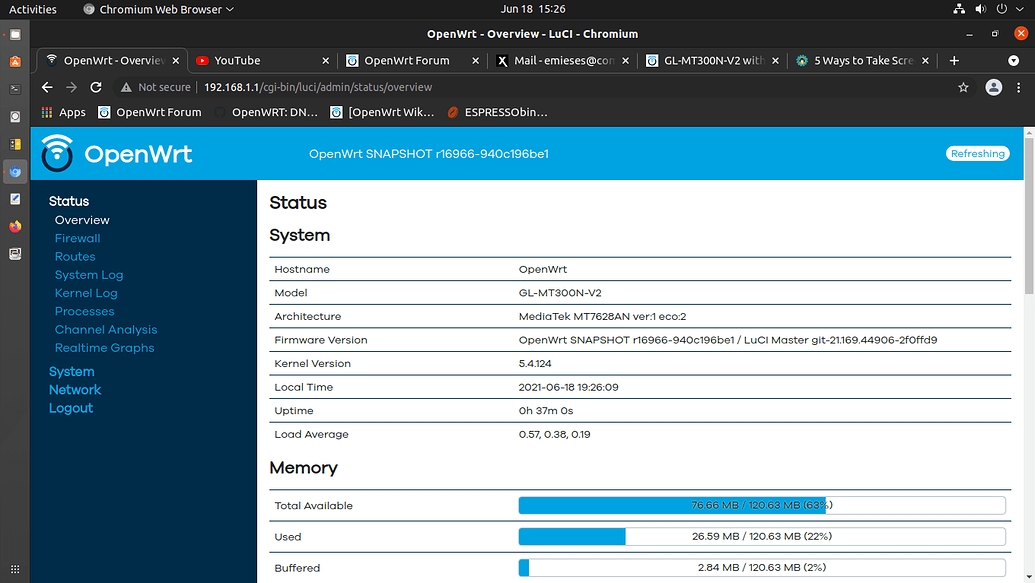Launch Firefox from the Ubuntu dock
This screenshot has width=1035, height=583.
tap(14, 226)
